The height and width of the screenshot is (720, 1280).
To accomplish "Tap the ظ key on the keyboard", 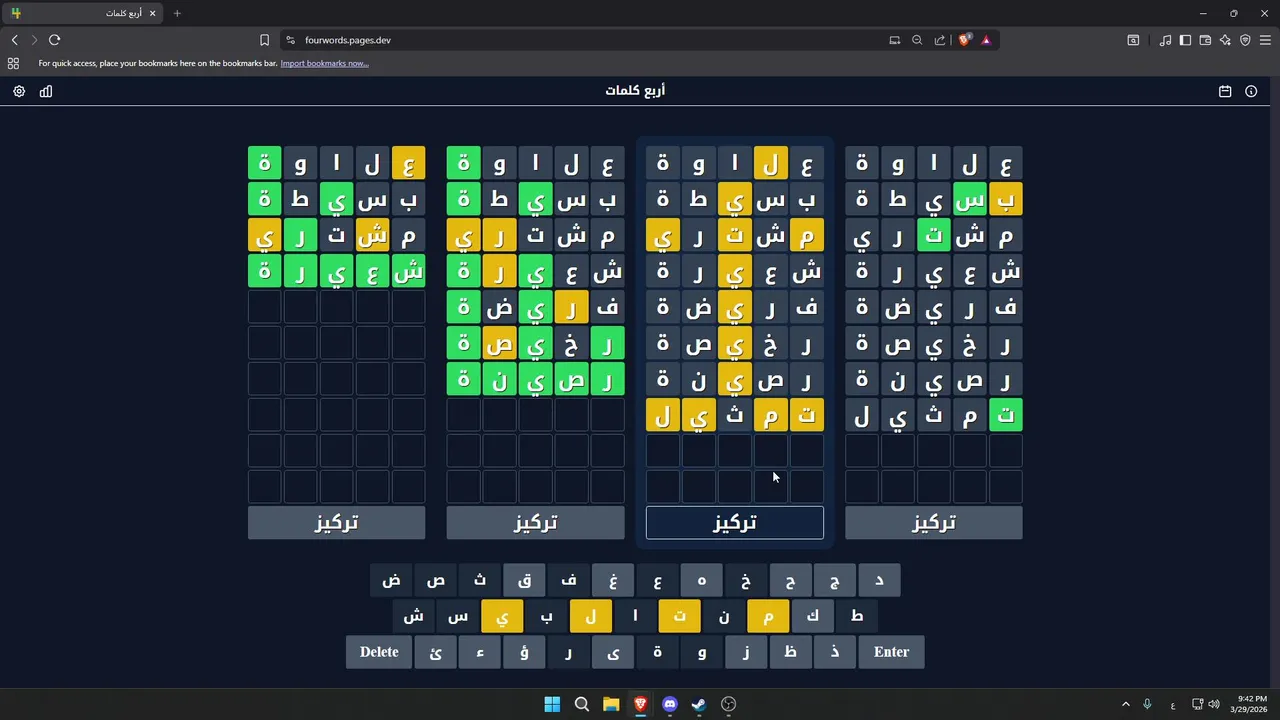I will [790, 652].
